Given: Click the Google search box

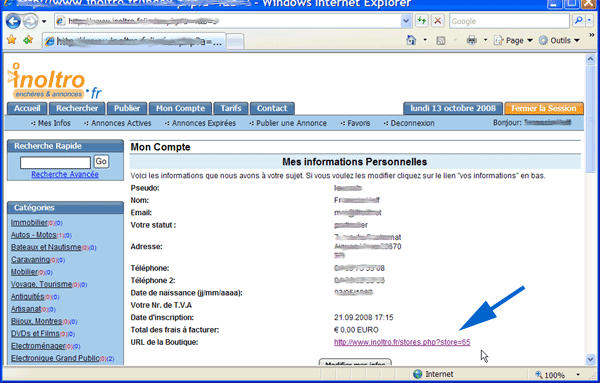Looking at the screenshot, I should click(509, 21).
